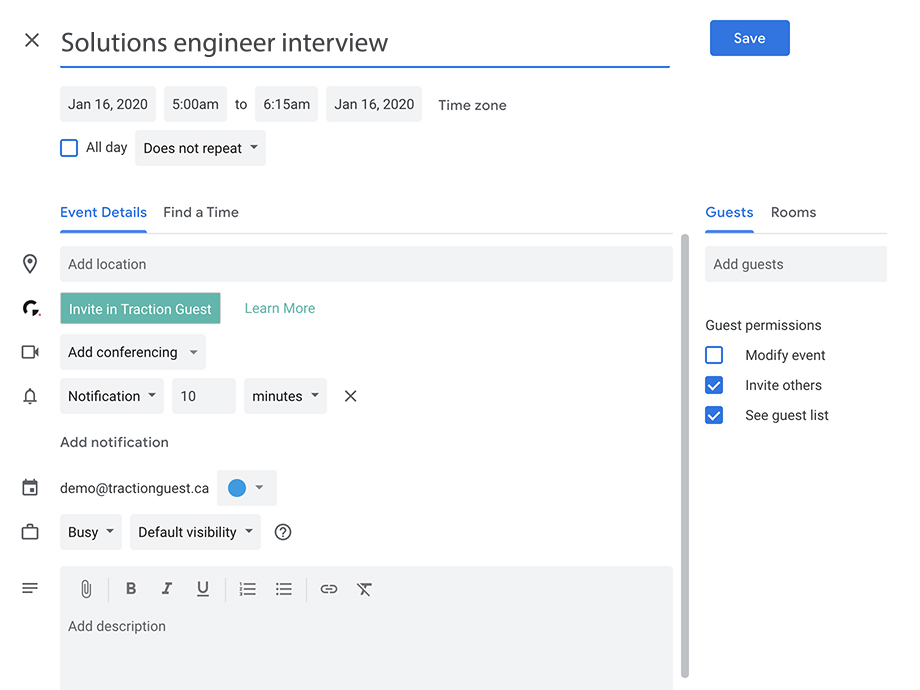Click the Save button
The width and height of the screenshot is (920, 690).
(x=749, y=38)
